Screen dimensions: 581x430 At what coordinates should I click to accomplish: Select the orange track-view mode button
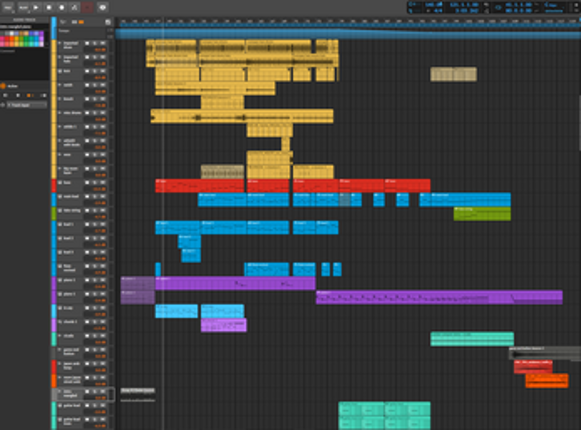81,22
